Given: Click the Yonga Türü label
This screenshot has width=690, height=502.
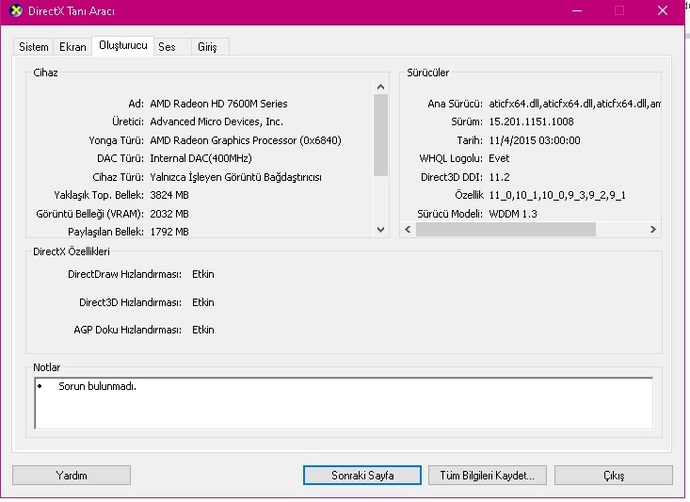Looking at the screenshot, I should click(116, 140).
